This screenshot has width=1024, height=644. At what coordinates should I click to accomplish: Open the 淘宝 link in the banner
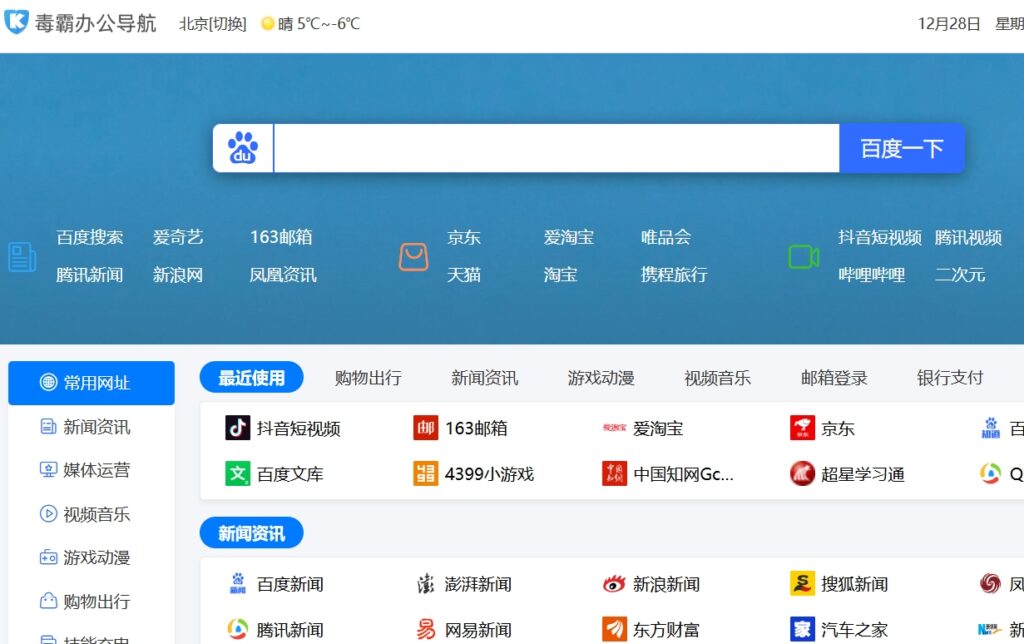(560, 275)
